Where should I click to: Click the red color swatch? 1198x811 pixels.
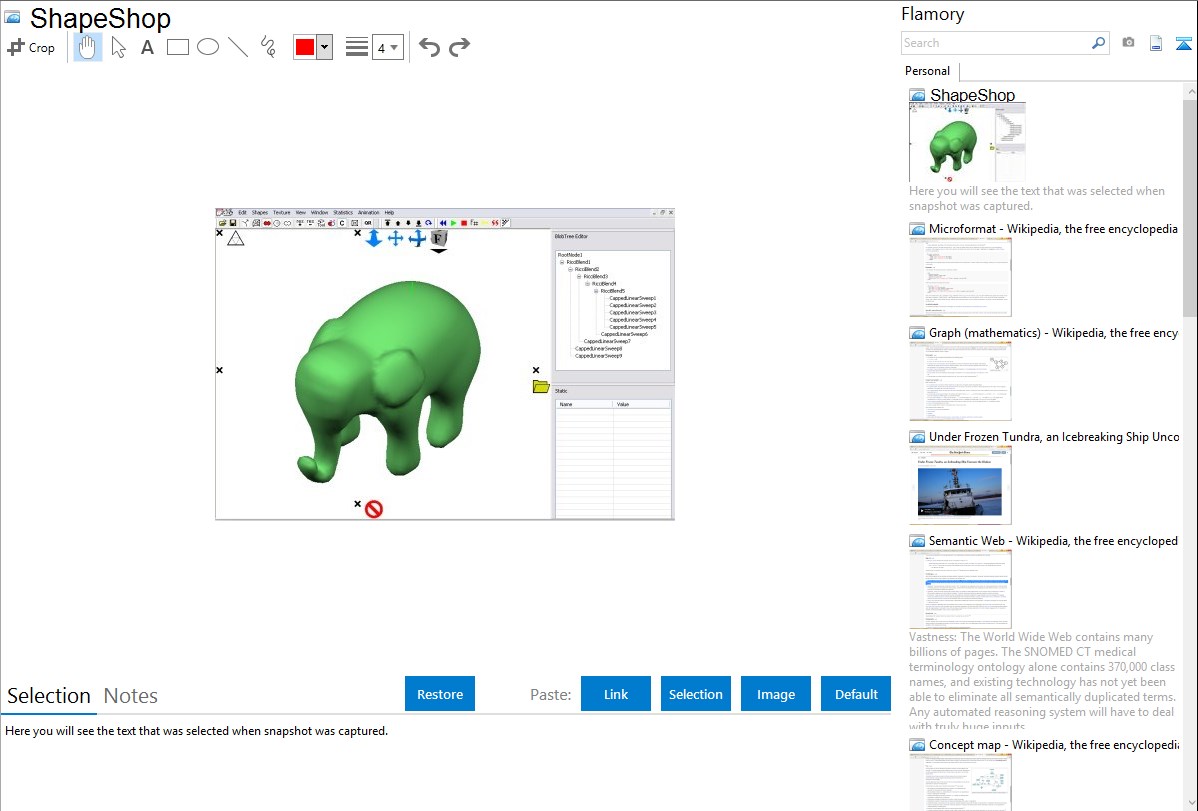[x=305, y=47]
